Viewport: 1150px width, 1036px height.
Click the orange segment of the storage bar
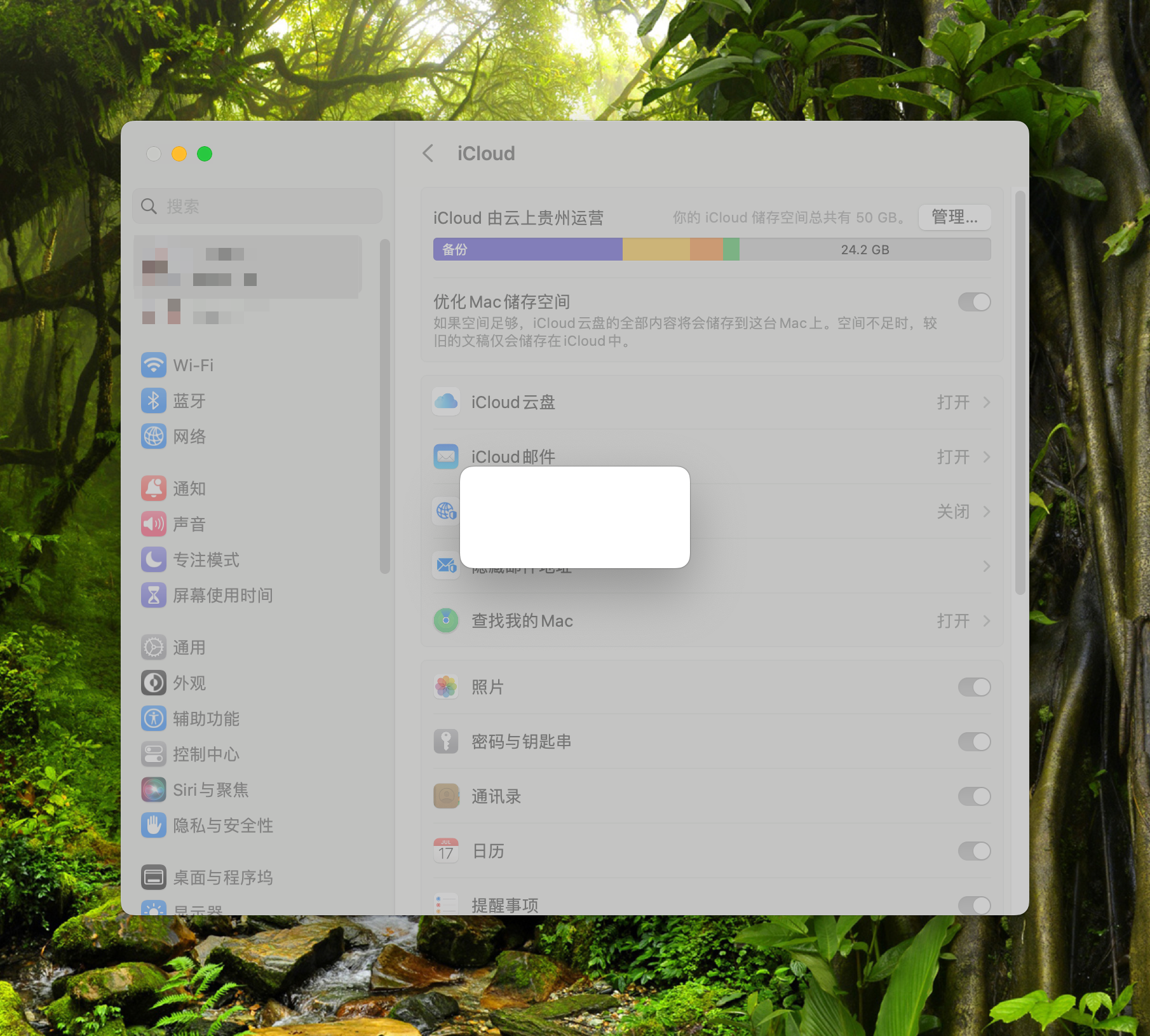click(707, 249)
